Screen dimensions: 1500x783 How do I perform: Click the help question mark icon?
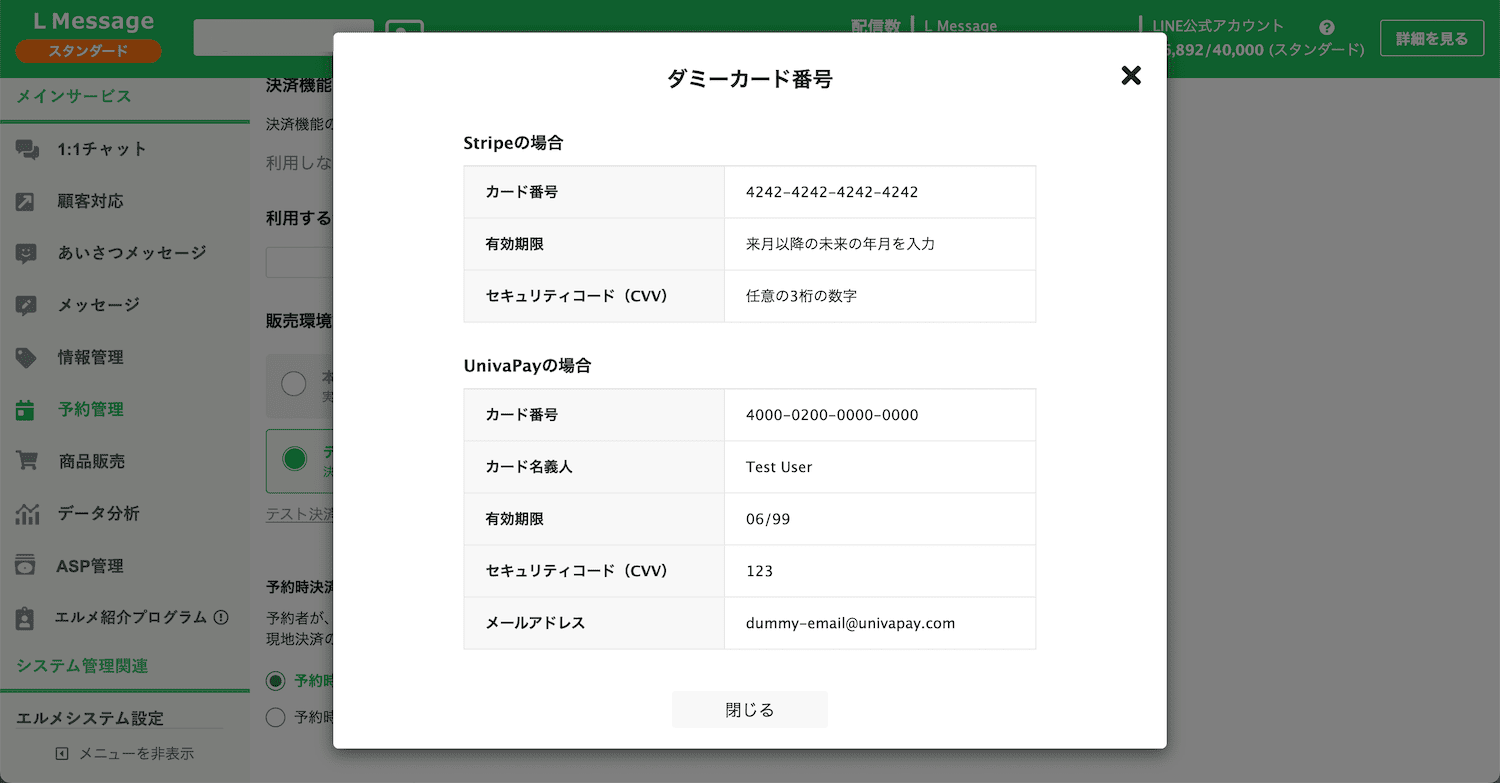point(1327,28)
